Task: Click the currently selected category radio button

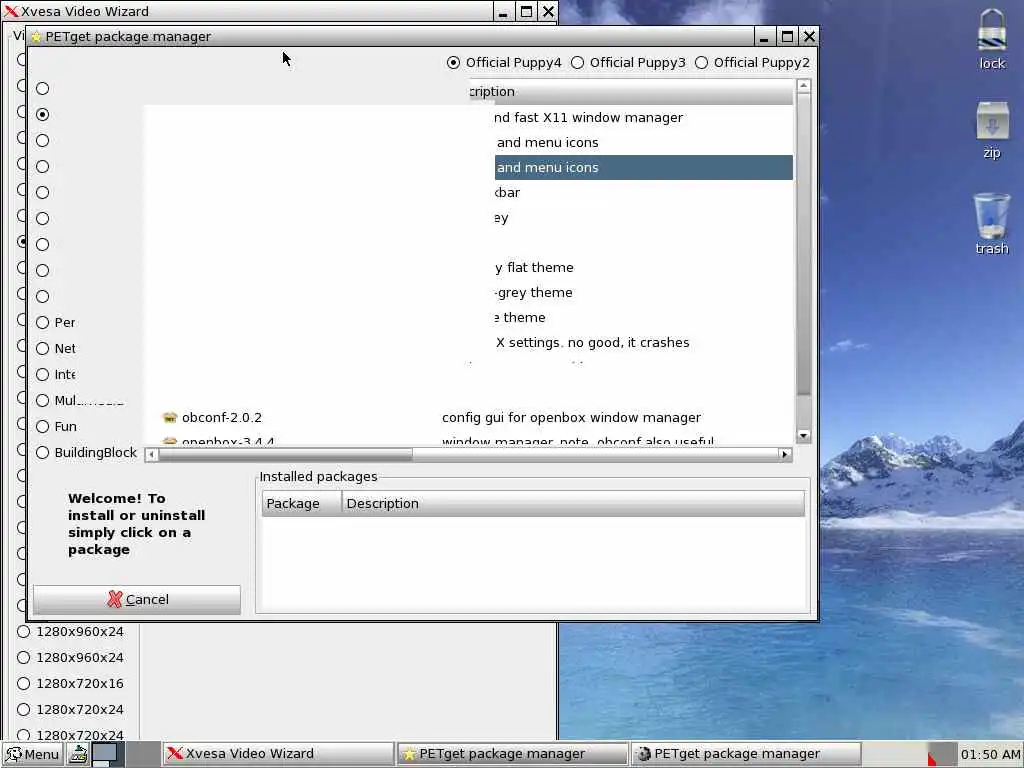Action: pos(43,114)
